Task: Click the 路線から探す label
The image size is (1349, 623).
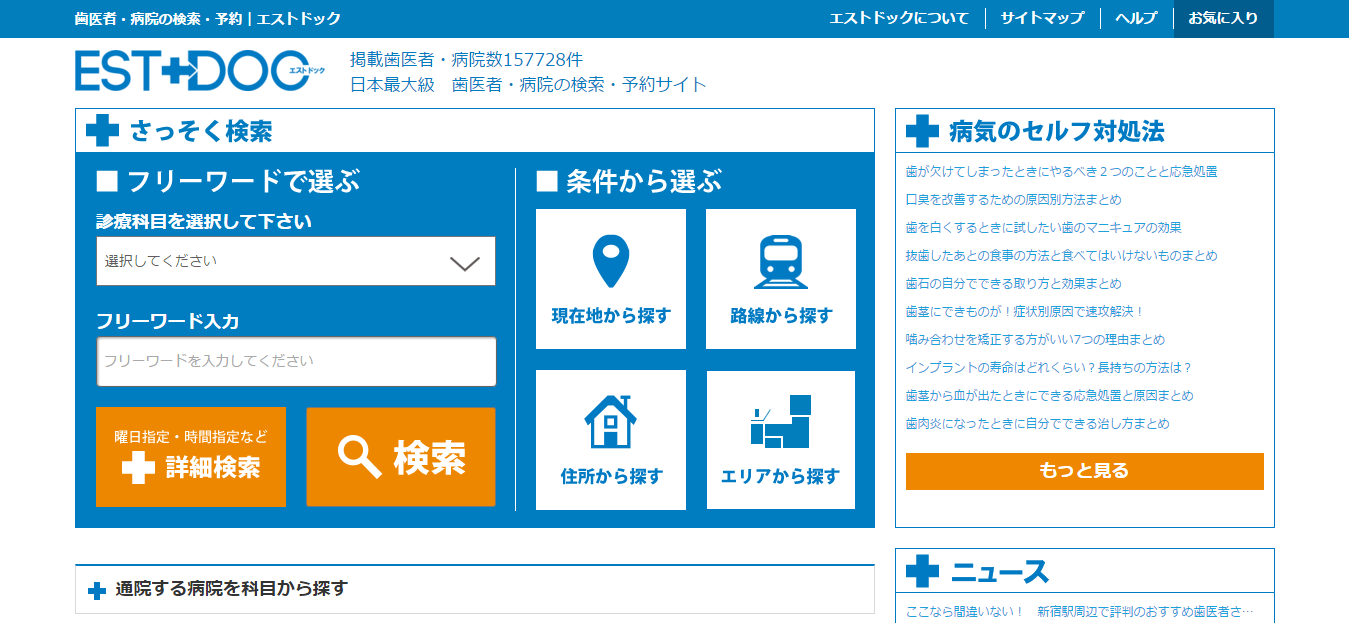Action: click(x=781, y=316)
